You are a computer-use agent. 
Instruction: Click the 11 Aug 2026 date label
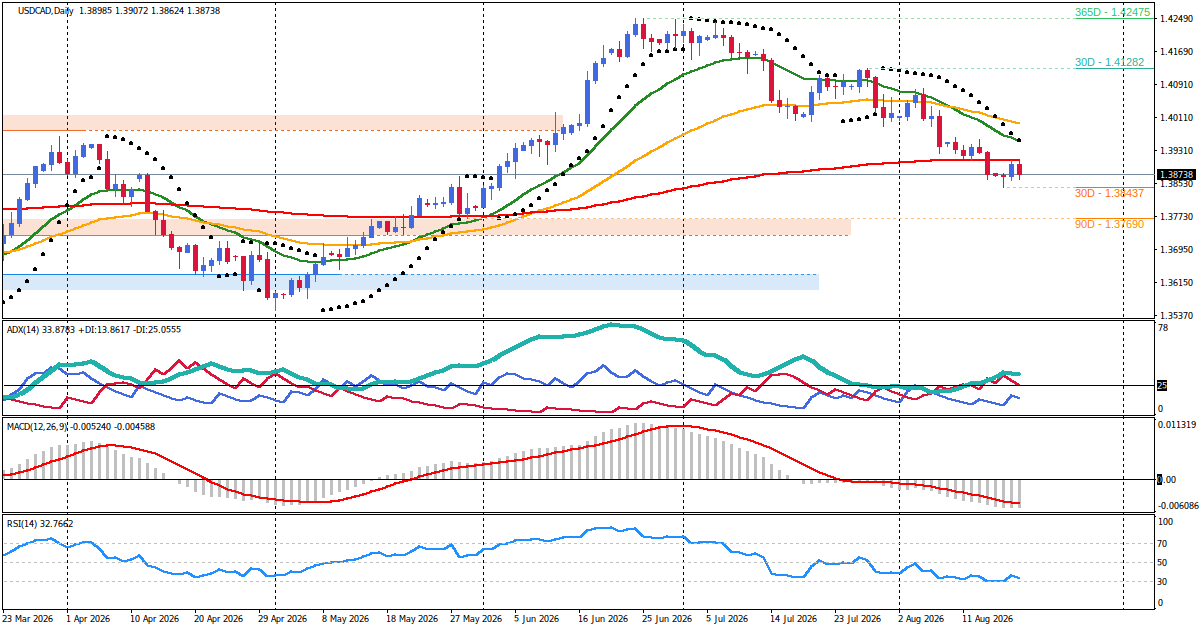(x=986, y=620)
